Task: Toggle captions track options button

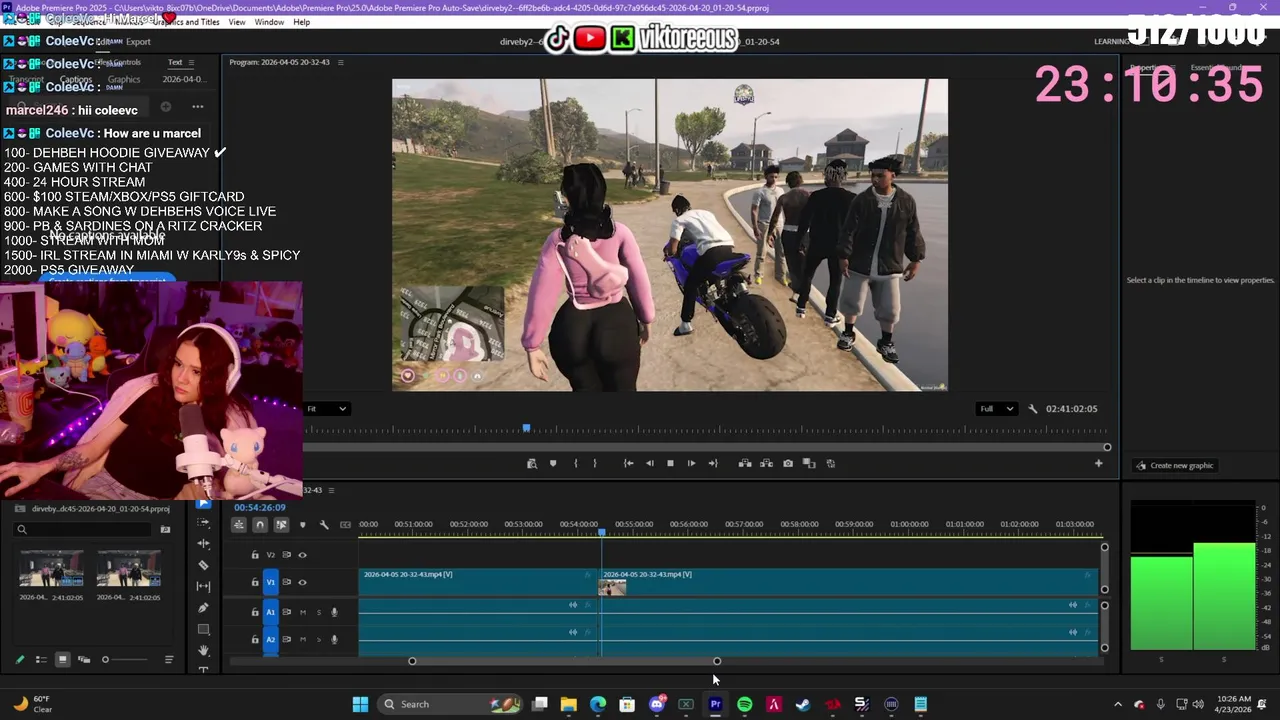Action: [x=346, y=524]
